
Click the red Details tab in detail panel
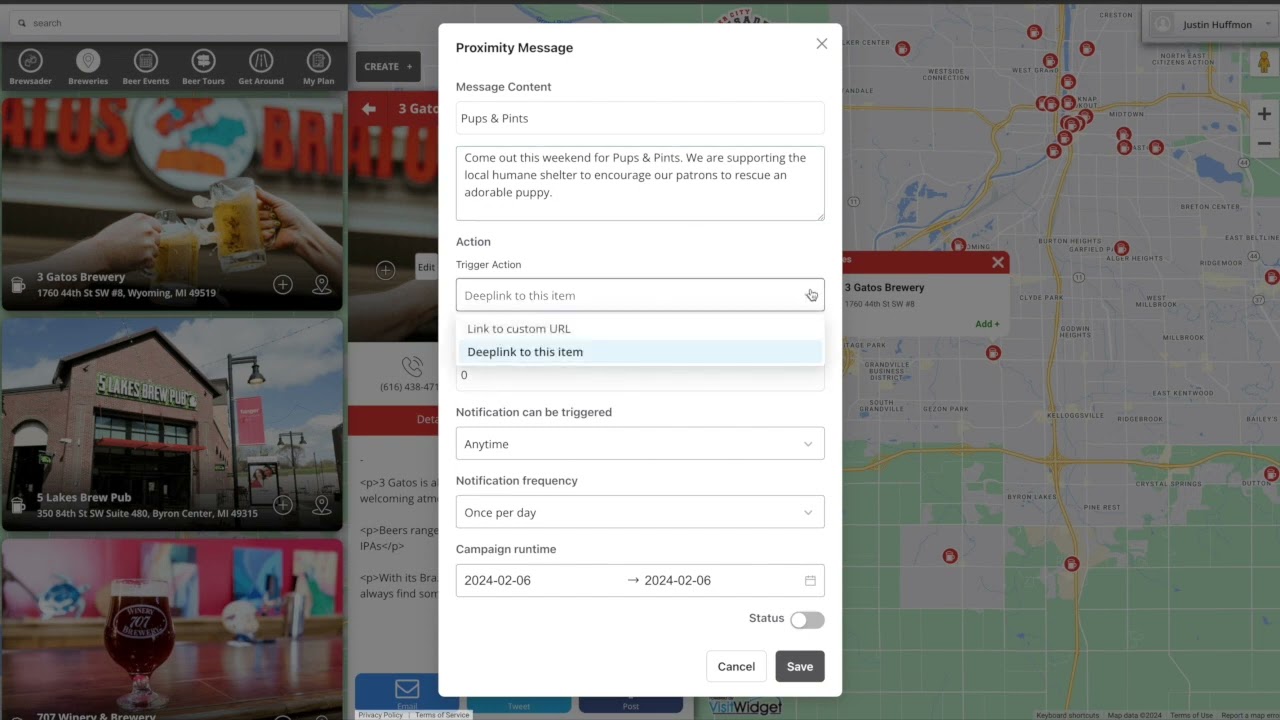coord(394,420)
